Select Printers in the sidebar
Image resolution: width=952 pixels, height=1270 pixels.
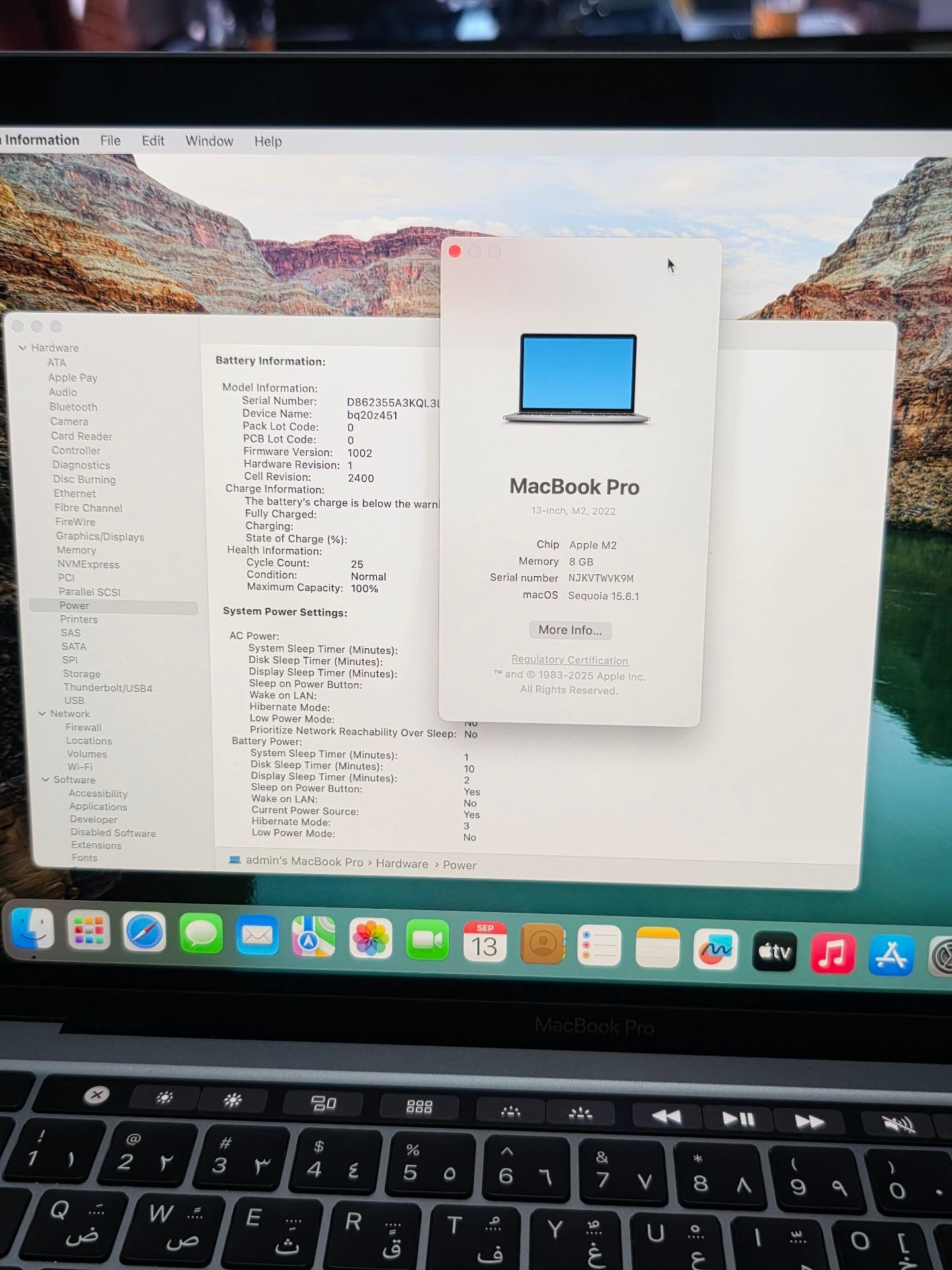coord(79,619)
